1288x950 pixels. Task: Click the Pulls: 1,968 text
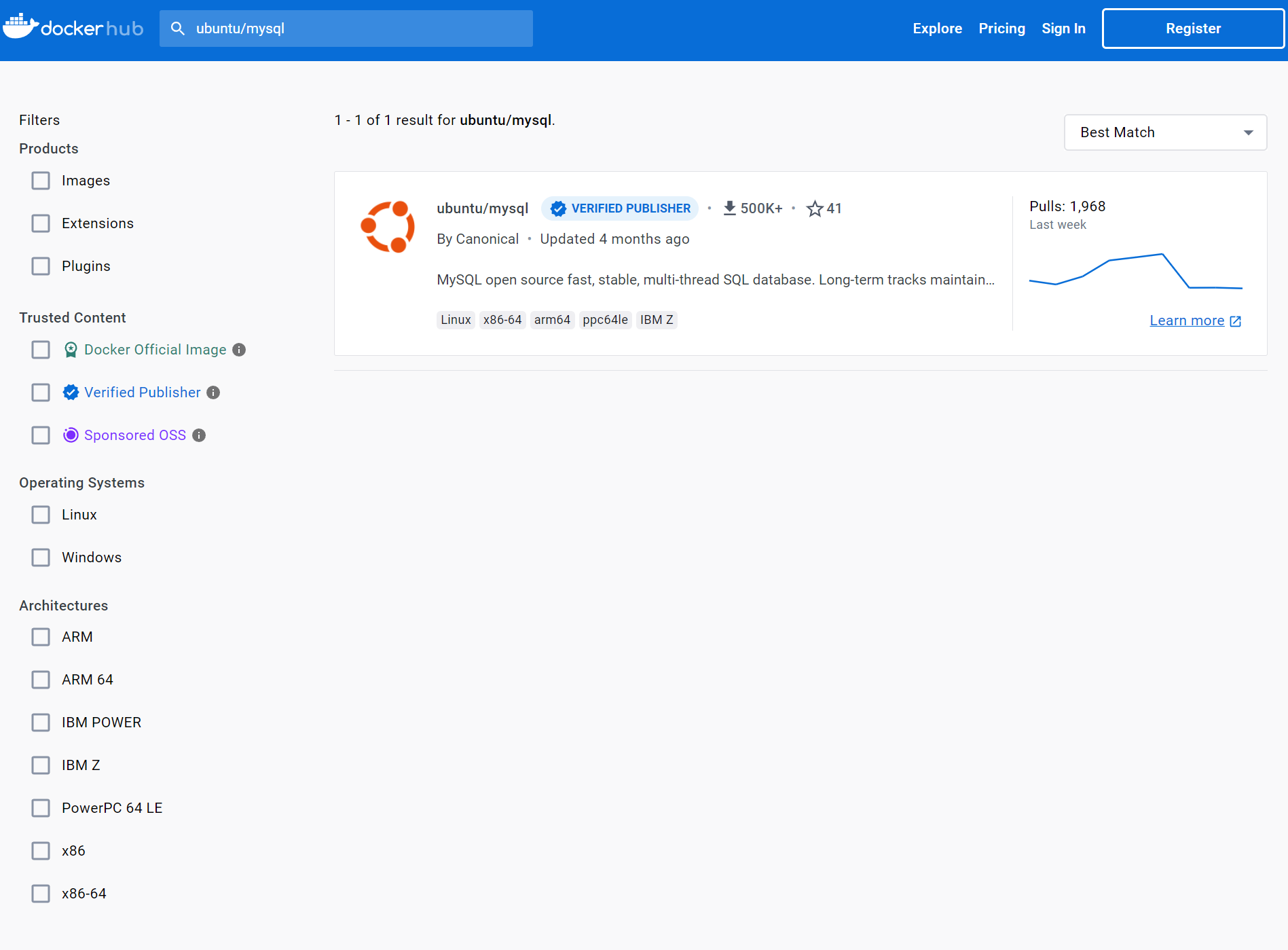click(x=1067, y=206)
